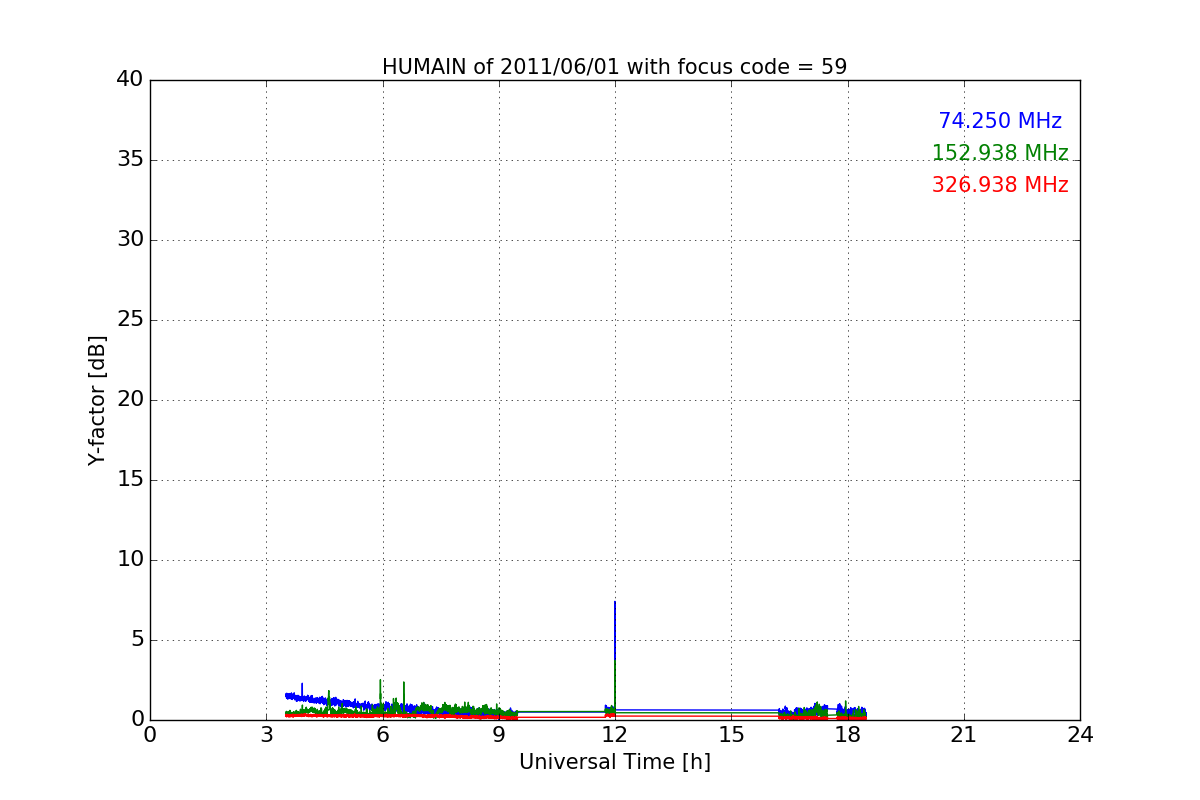
Task: Click y-axis tick label '35'
Action: tap(130, 160)
